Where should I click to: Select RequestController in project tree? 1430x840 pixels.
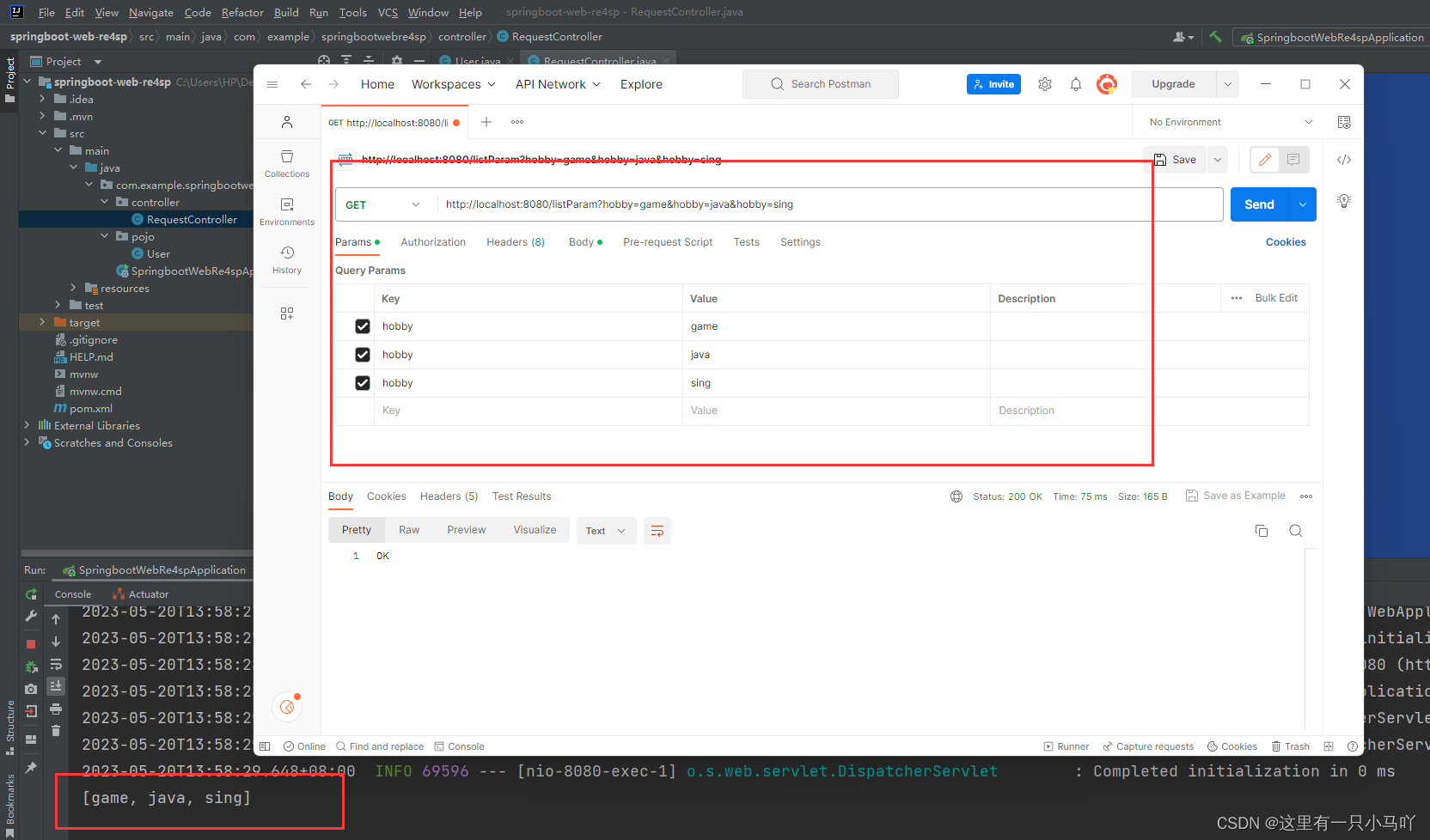192,219
